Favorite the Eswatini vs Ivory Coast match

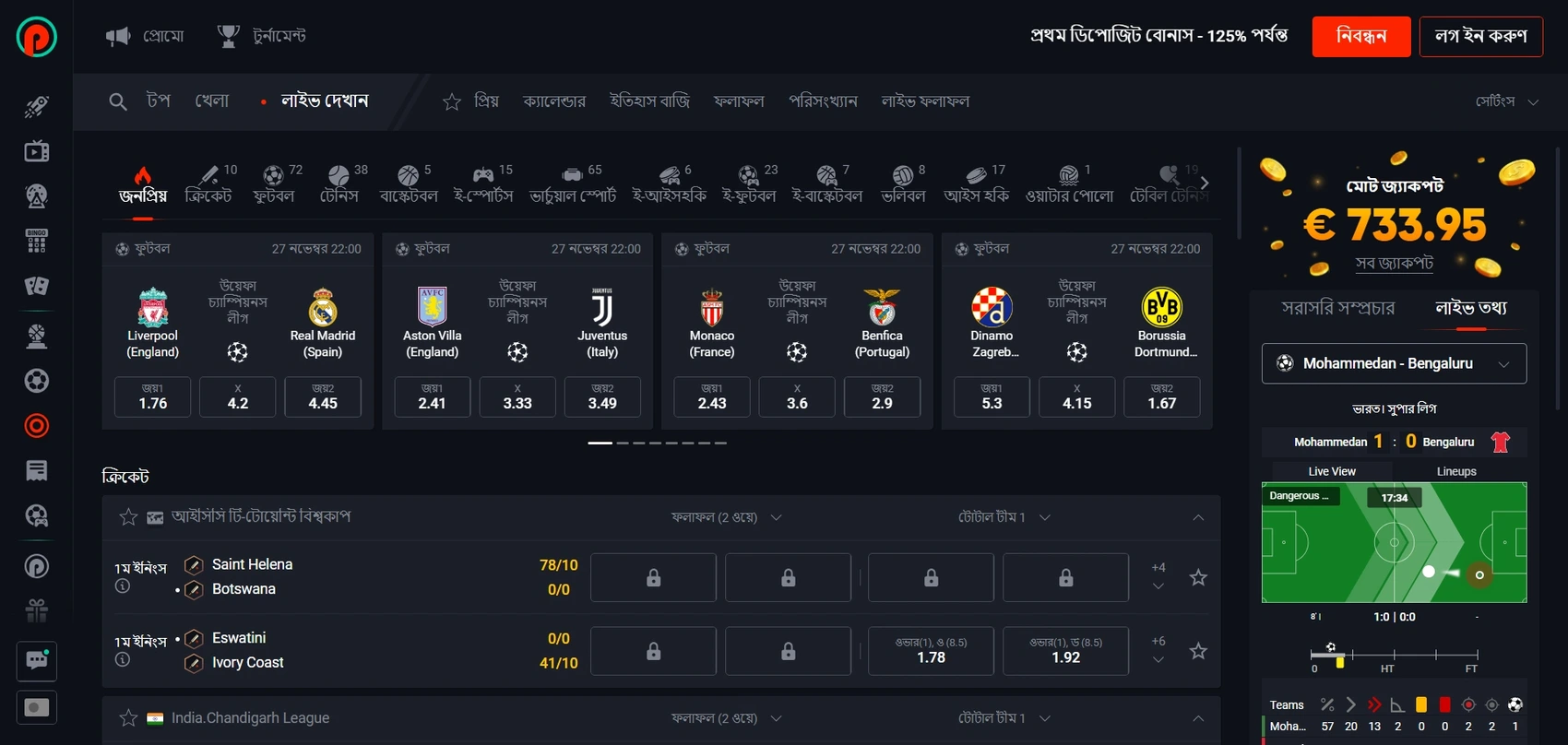[1198, 652]
